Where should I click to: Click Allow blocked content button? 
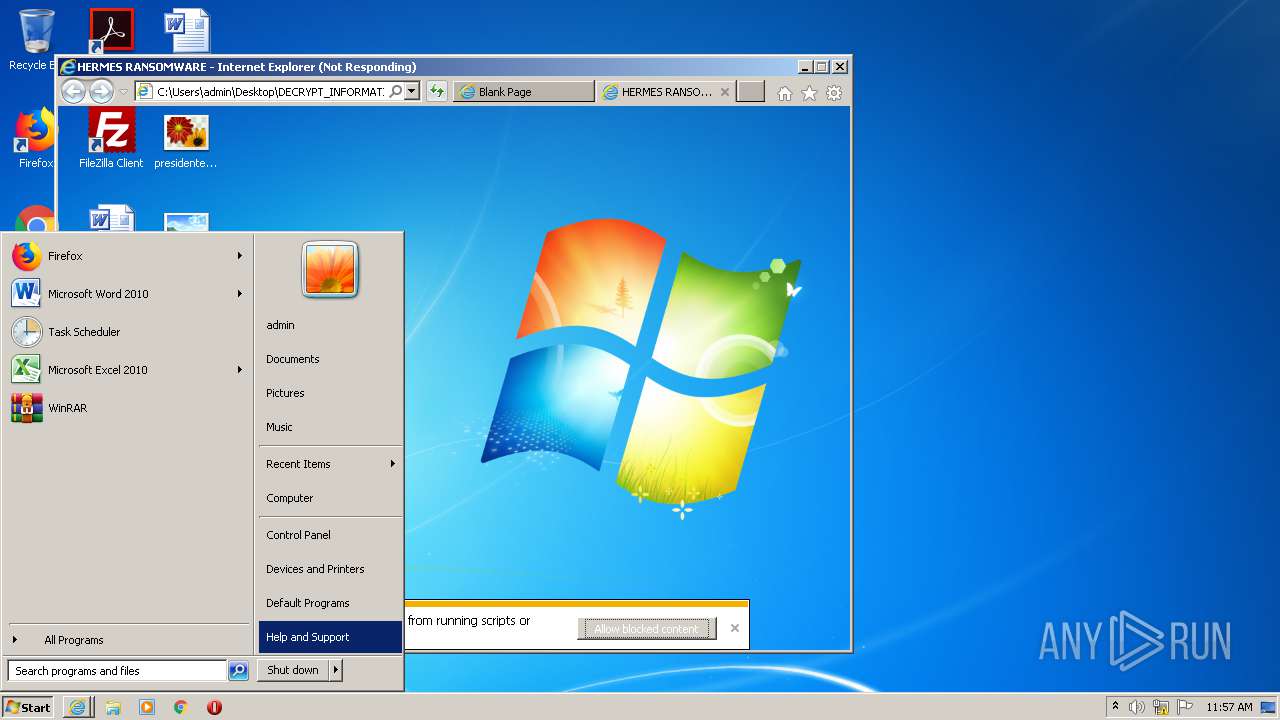(647, 629)
